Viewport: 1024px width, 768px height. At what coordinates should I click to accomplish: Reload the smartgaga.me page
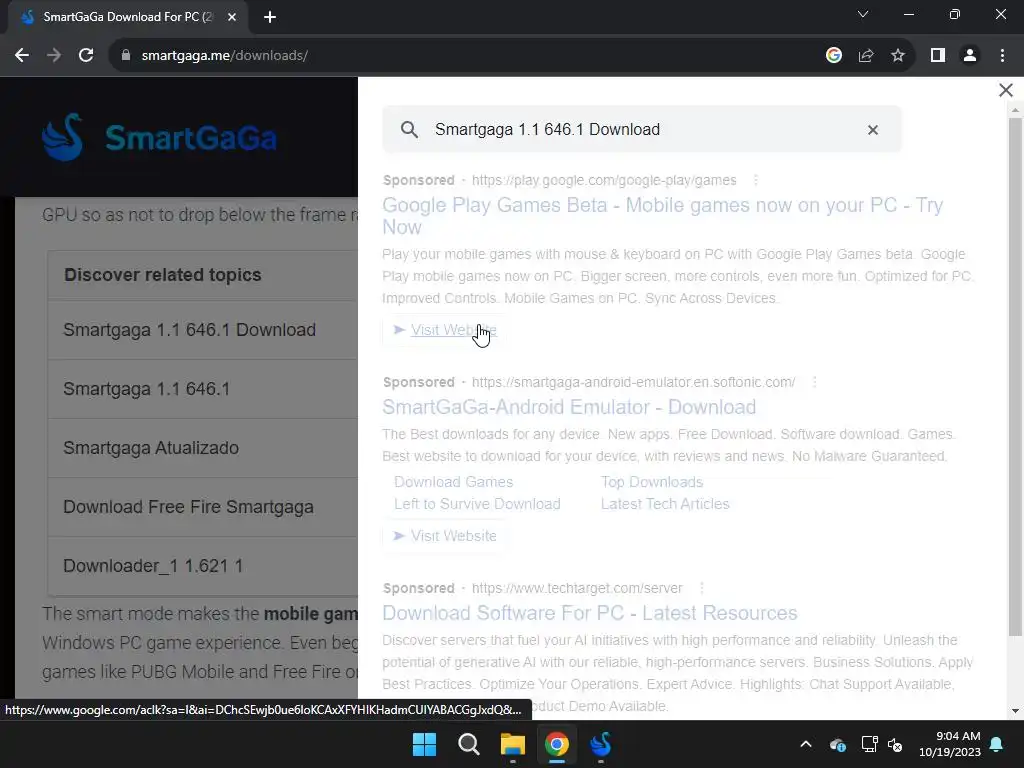point(86,56)
